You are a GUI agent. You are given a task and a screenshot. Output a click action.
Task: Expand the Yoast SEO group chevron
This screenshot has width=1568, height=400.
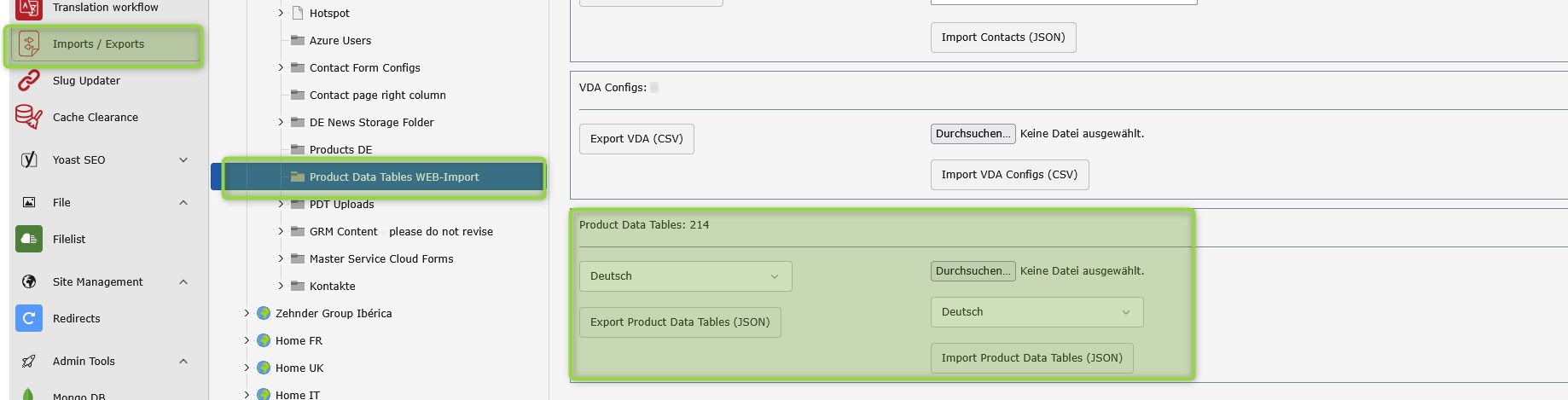click(183, 160)
